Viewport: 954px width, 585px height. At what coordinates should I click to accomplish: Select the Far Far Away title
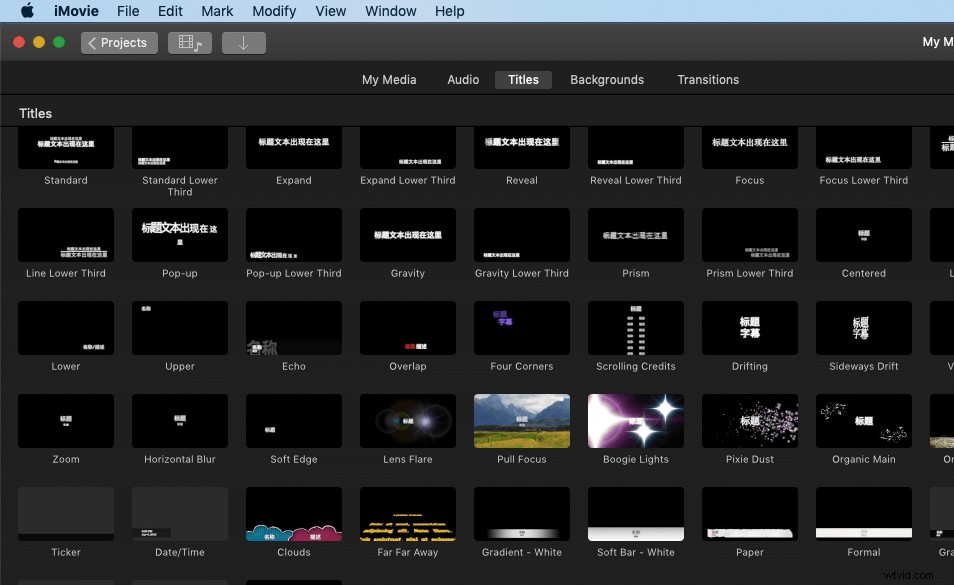[407, 513]
